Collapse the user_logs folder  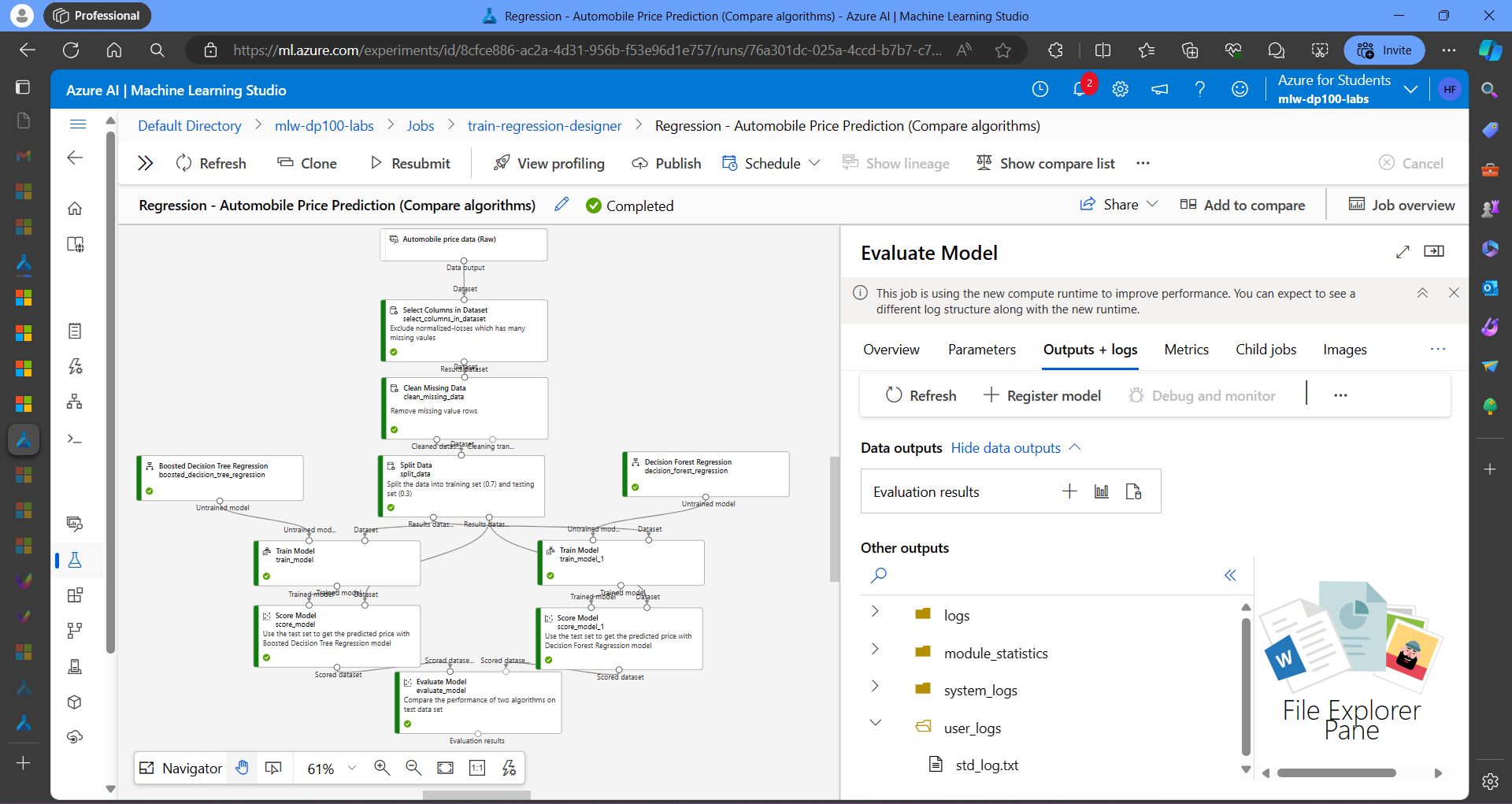[875, 723]
